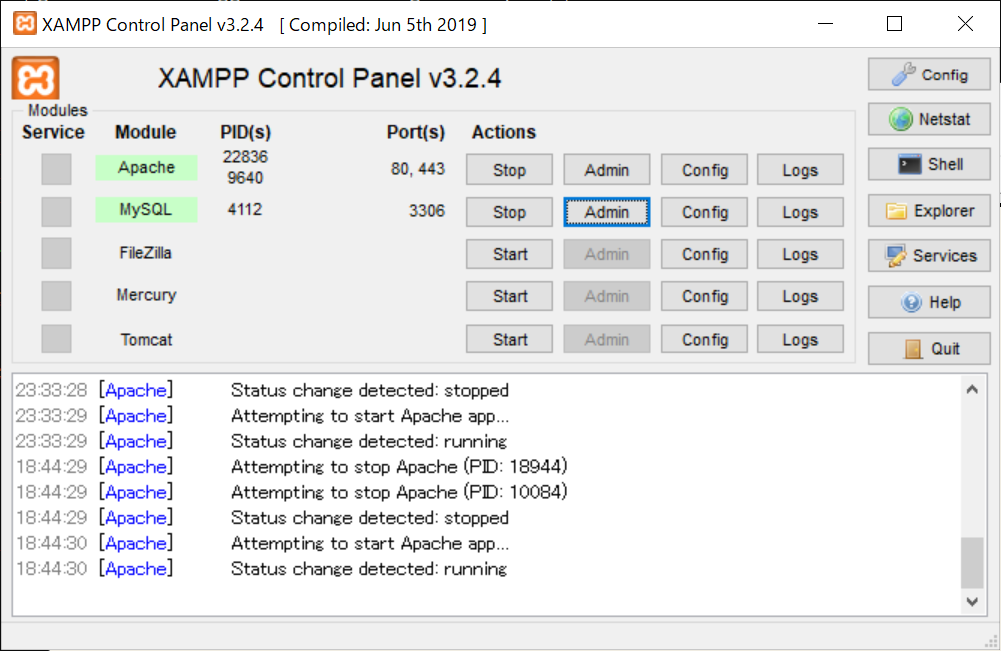This screenshot has width=1001, height=651.
Task: Open Mercury Config menu
Action: pyautogui.click(x=704, y=296)
